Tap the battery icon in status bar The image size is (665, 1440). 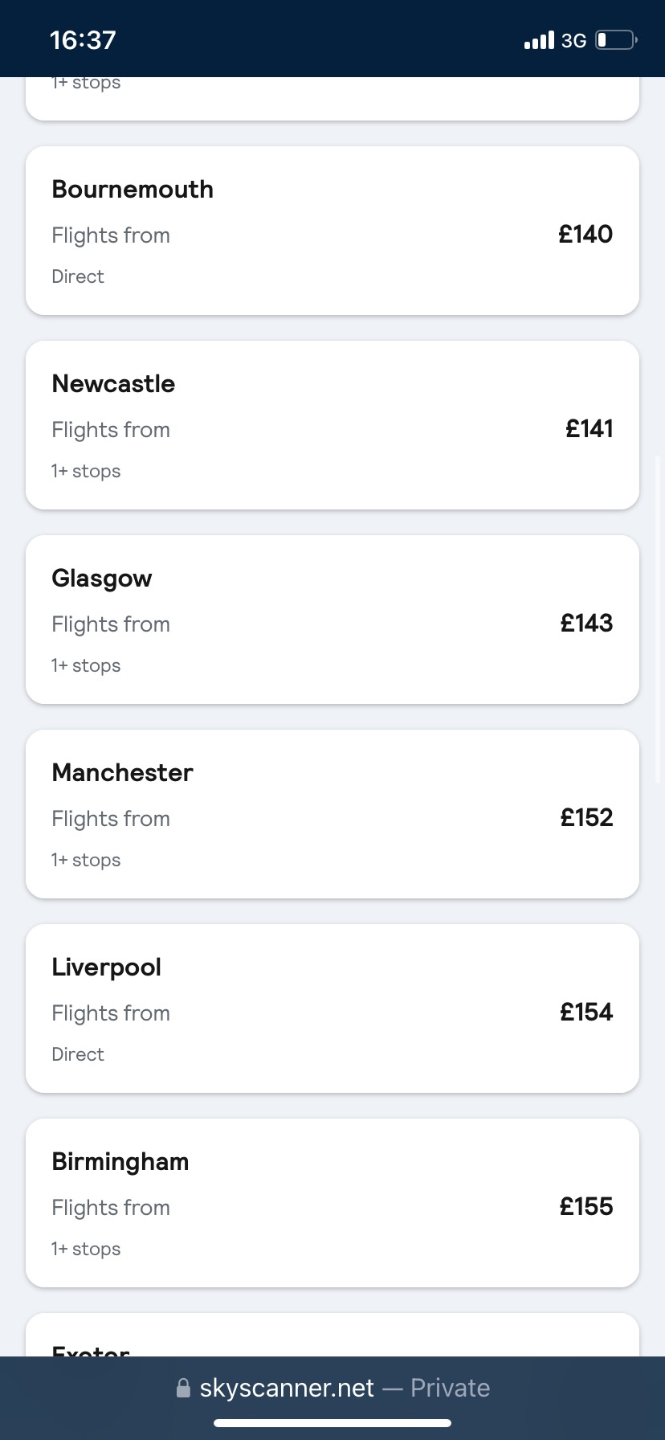615,41
